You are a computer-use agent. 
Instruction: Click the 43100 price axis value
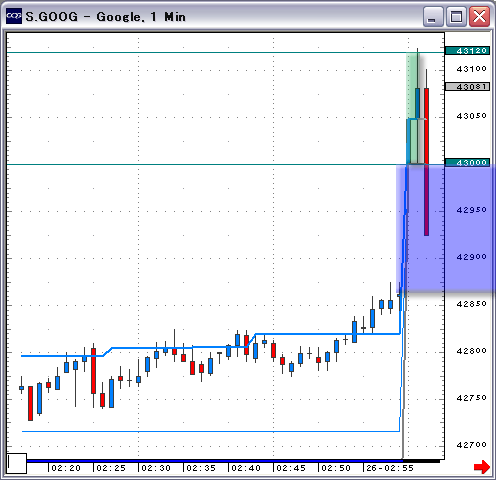coord(471,69)
